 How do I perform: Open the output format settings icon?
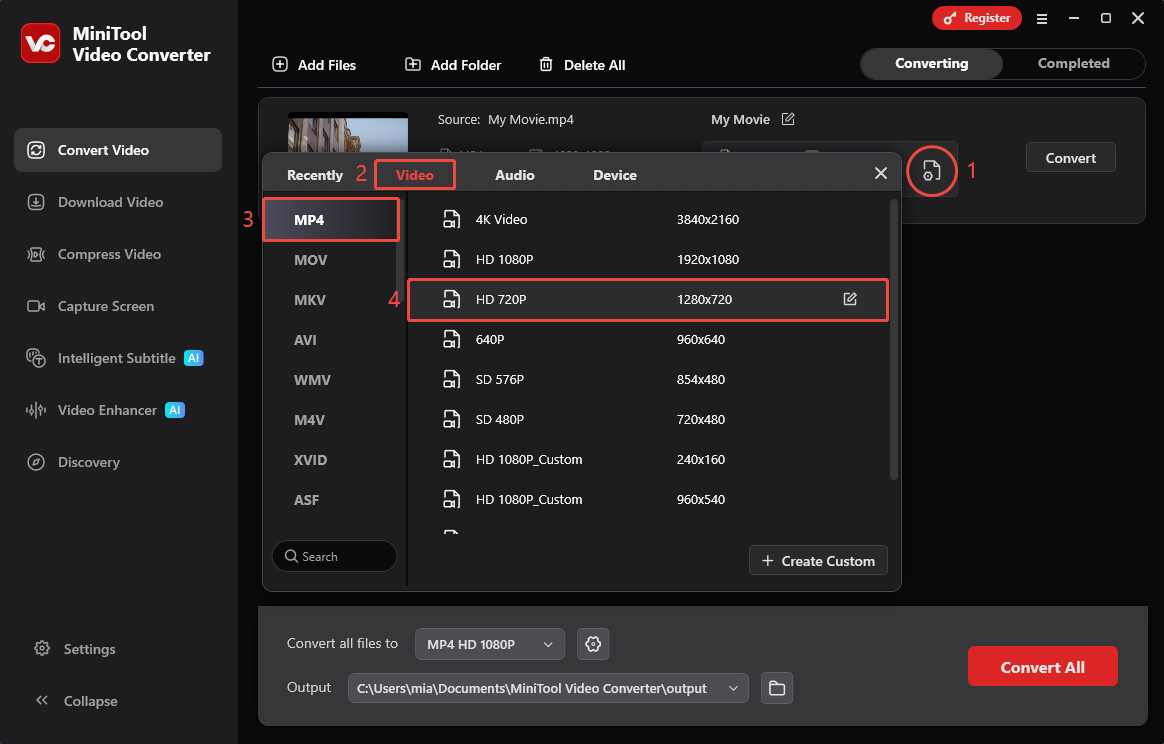pos(931,172)
